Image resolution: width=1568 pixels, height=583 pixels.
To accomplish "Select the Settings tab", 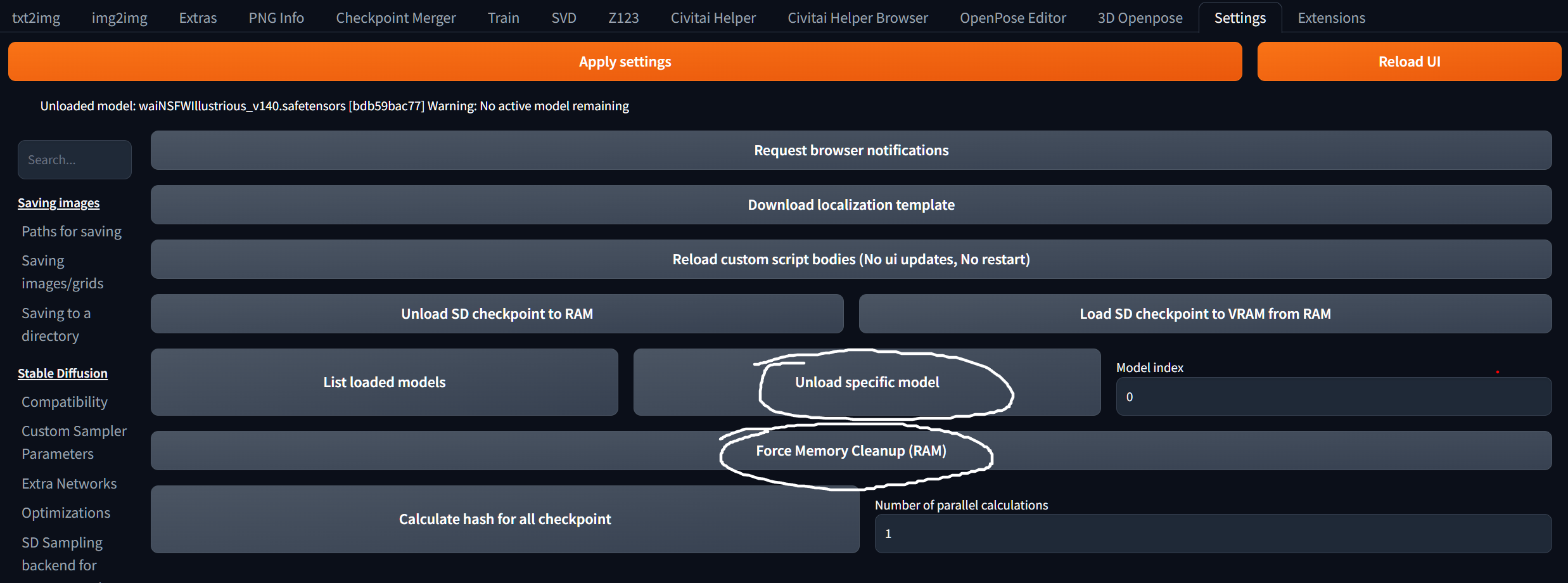I will click(1240, 18).
